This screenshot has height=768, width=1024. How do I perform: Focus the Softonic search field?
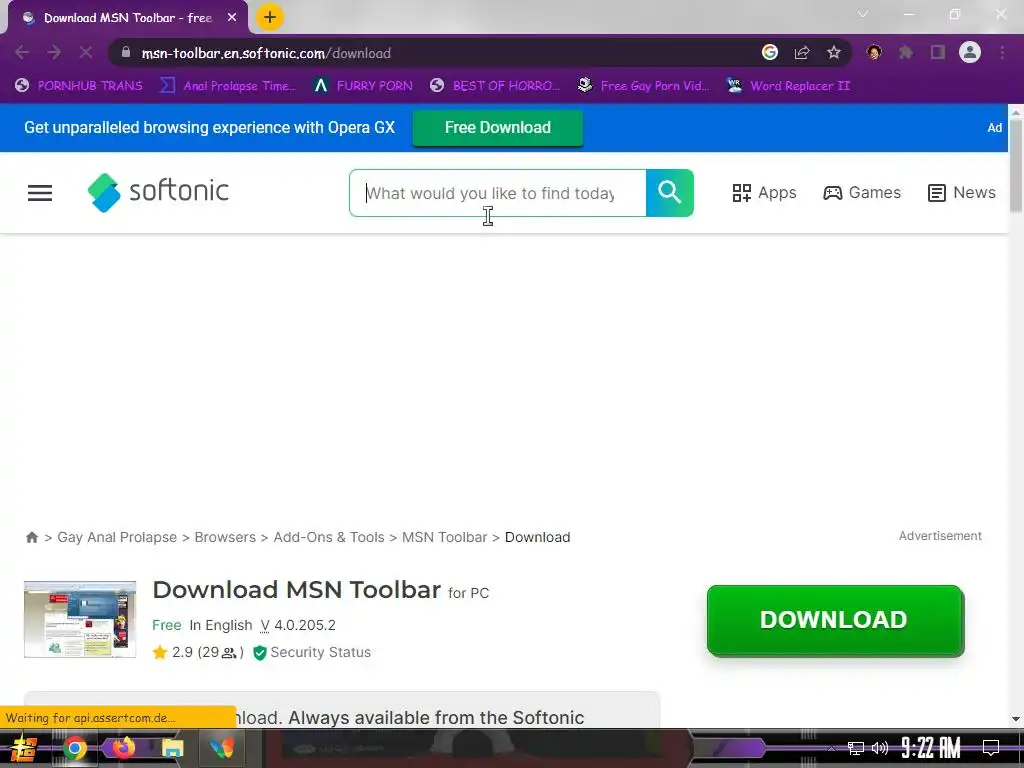point(498,193)
